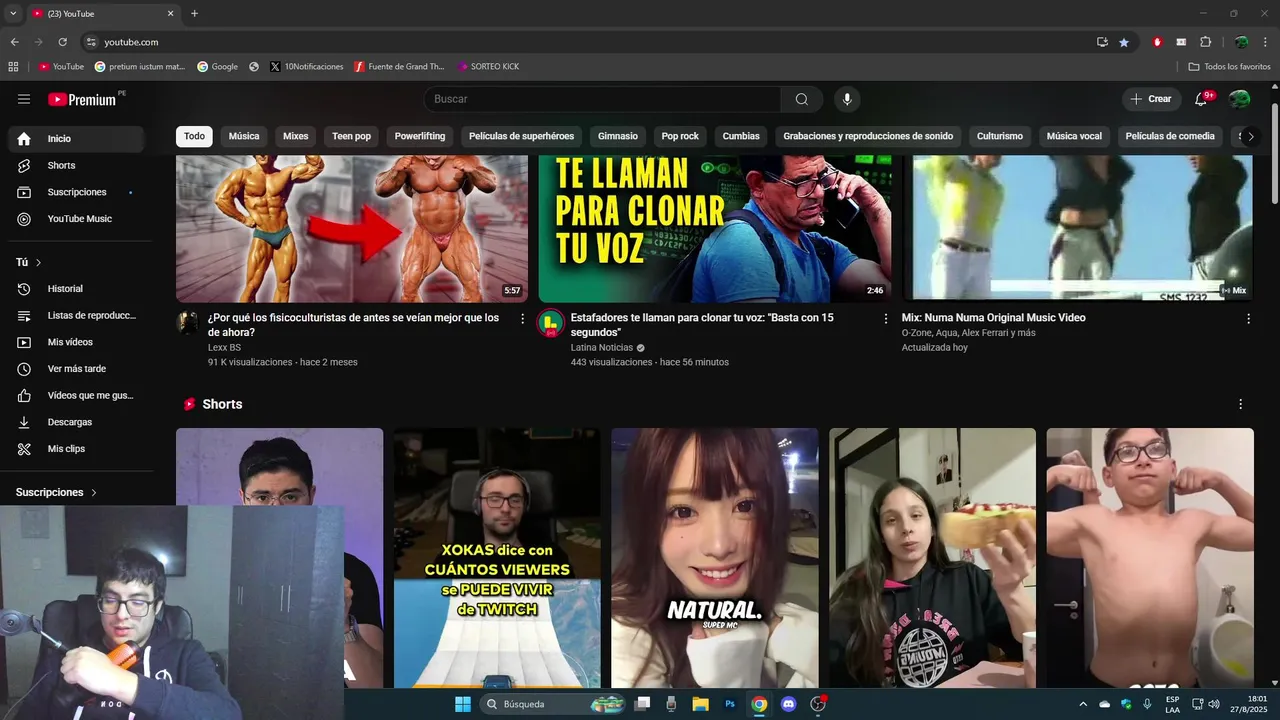Open Mis videos in the sidebar
Image resolution: width=1280 pixels, height=720 pixels.
pos(76,342)
